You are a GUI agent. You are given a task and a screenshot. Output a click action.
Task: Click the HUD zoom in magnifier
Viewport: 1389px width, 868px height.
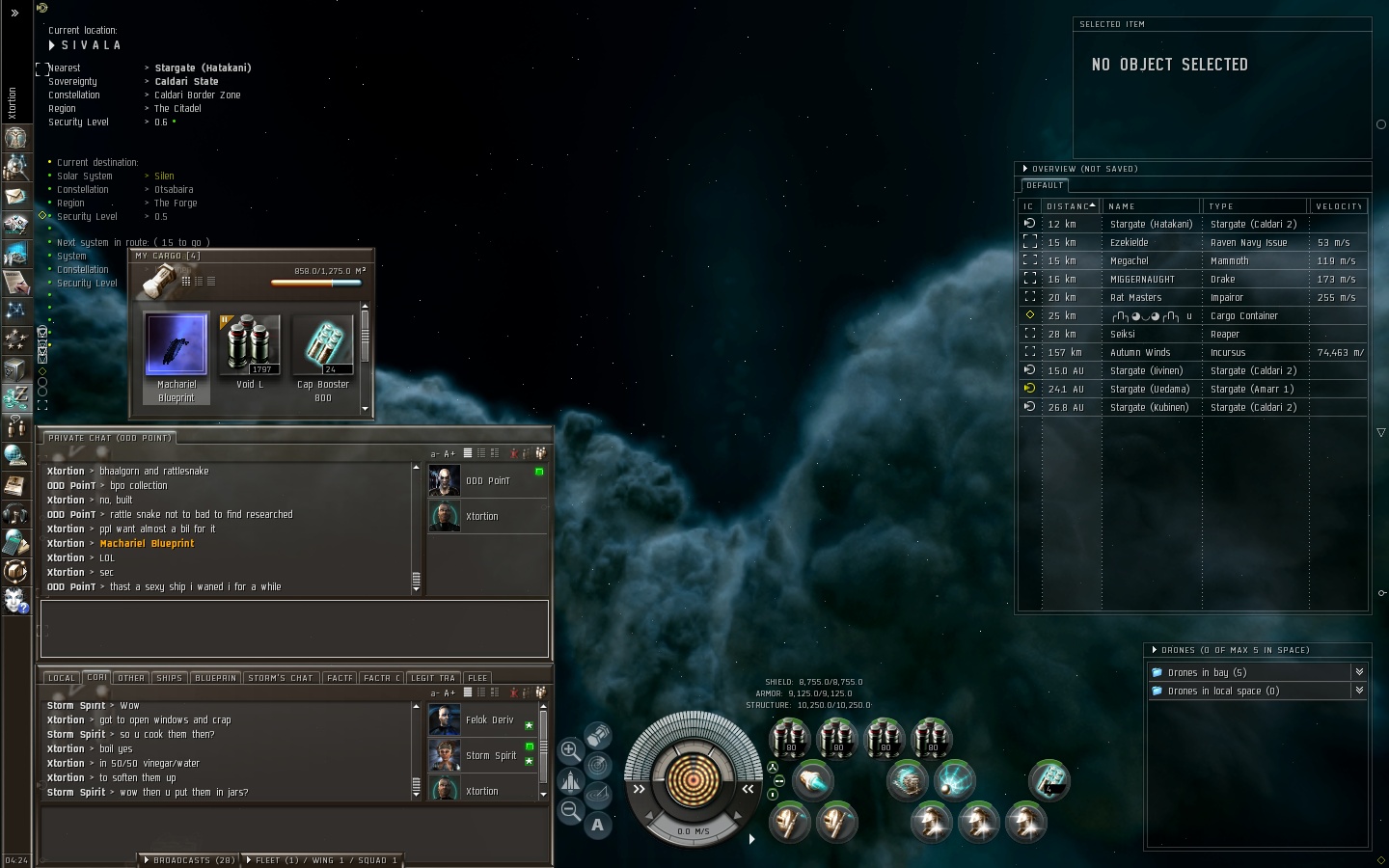(570, 750)
